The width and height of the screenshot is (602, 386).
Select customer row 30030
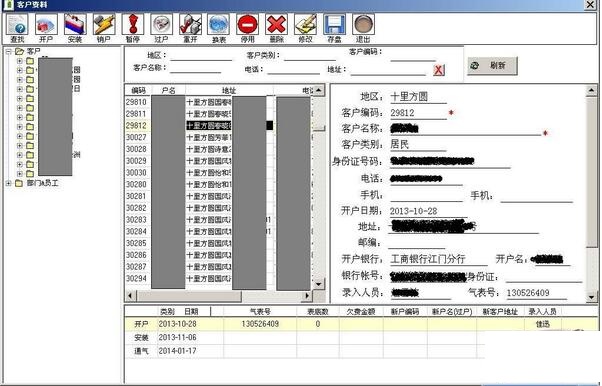pos(218,173)
